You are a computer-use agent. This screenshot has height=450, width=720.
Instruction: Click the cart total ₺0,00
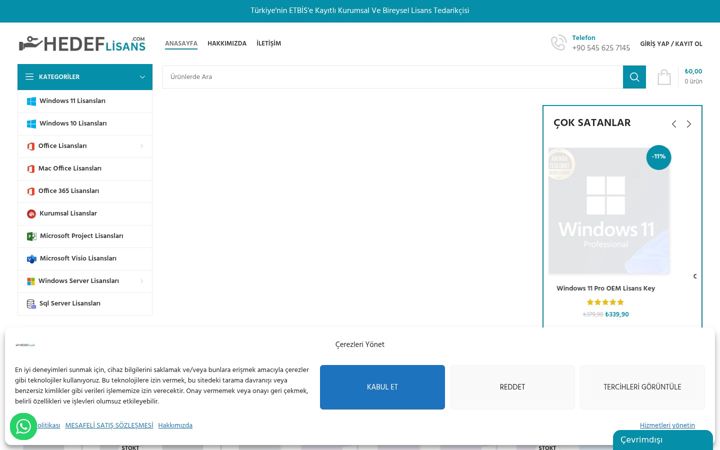click(x=693, y=72)
